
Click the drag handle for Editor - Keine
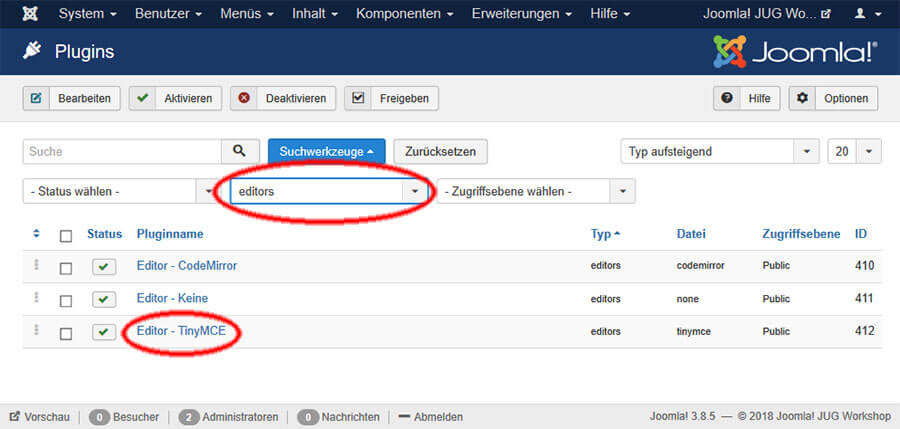[x=36, y=297]
